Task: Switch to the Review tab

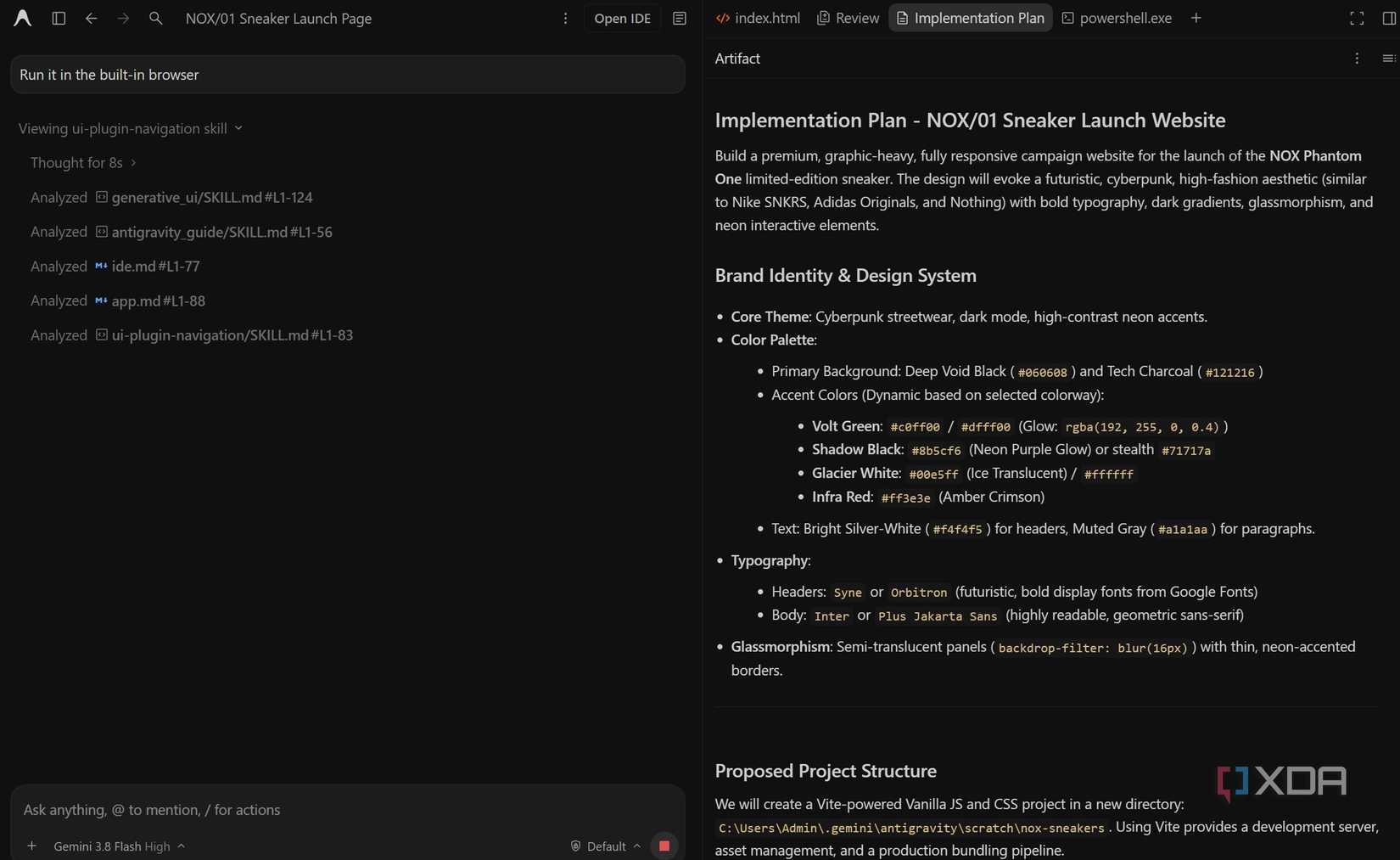Action: pyautogui.click(x=848, y=18)
